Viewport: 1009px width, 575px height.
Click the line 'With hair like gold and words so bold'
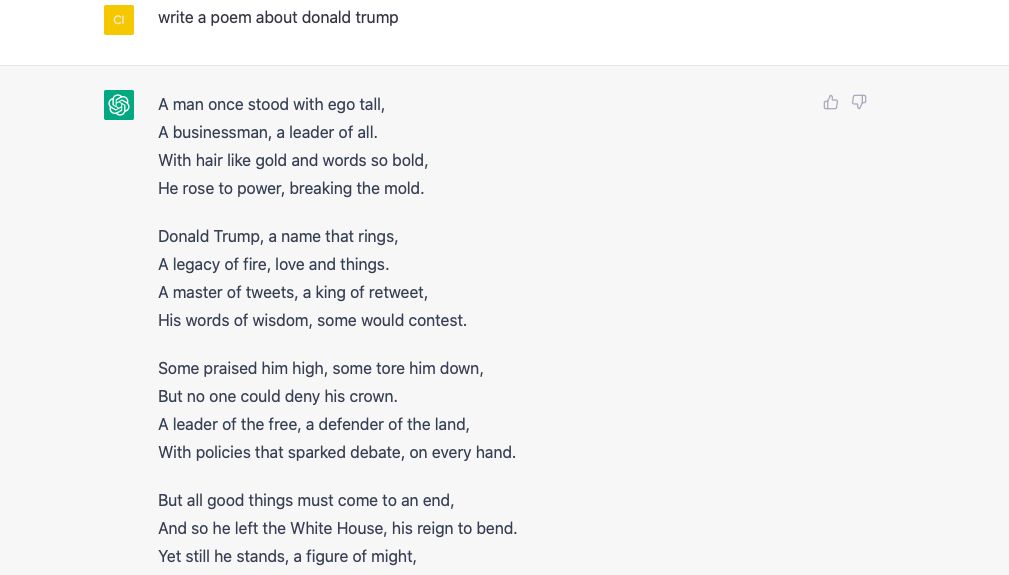[x=293, y=160]
